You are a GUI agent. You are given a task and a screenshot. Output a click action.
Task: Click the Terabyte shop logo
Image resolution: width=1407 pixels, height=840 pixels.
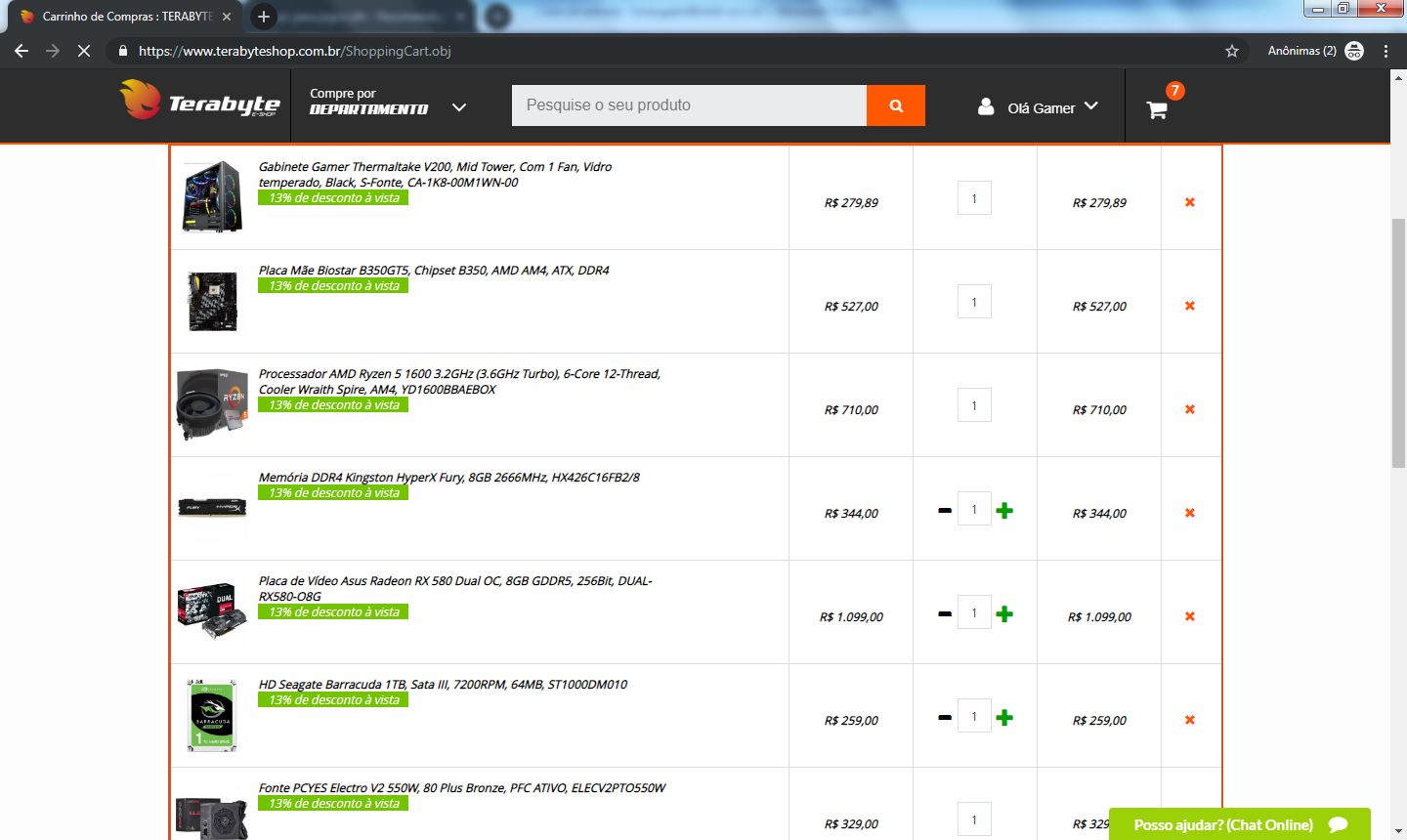pos(200,102)
